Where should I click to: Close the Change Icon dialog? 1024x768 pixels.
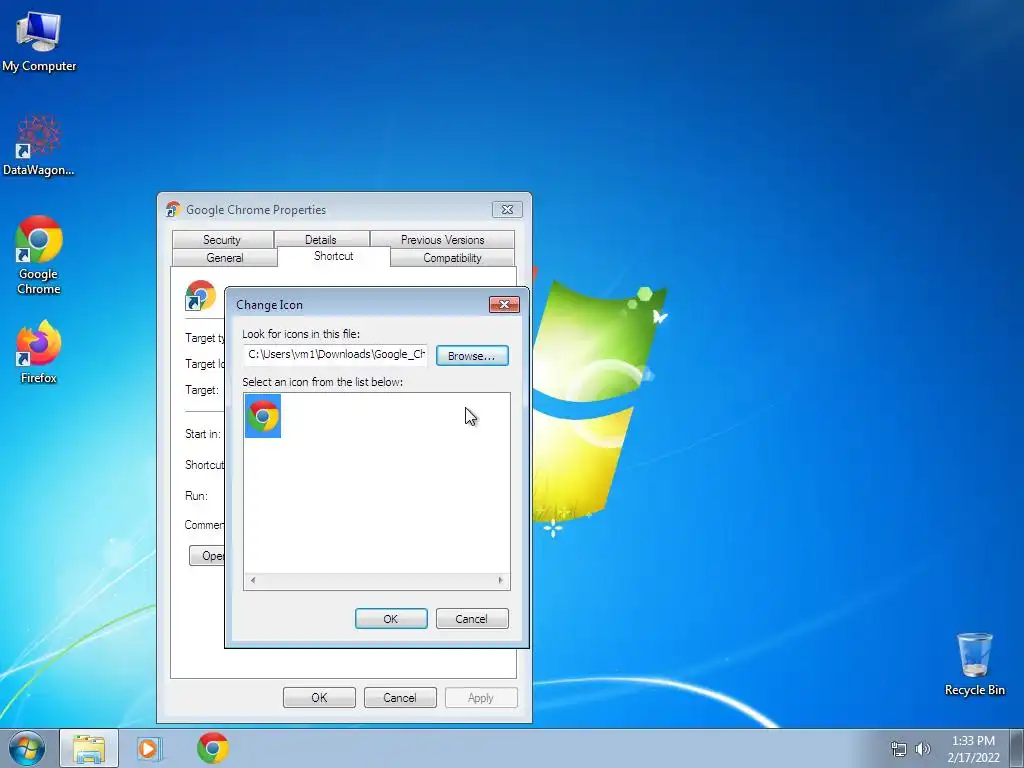(504, 304)
